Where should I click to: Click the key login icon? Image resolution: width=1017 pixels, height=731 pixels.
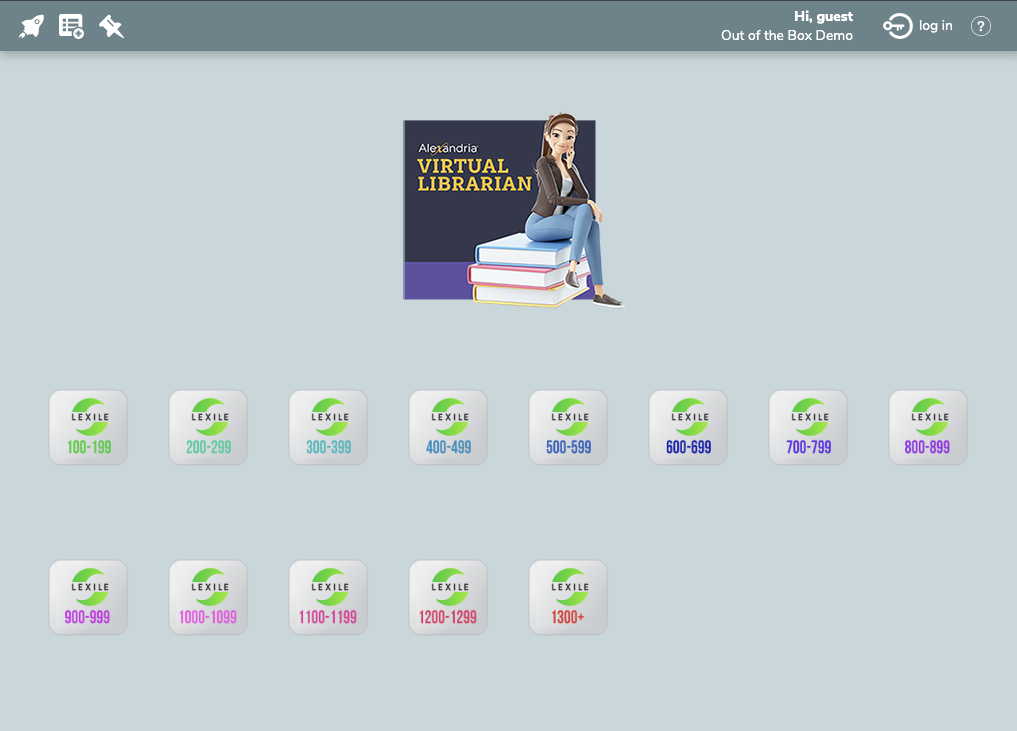pos(897,26)
